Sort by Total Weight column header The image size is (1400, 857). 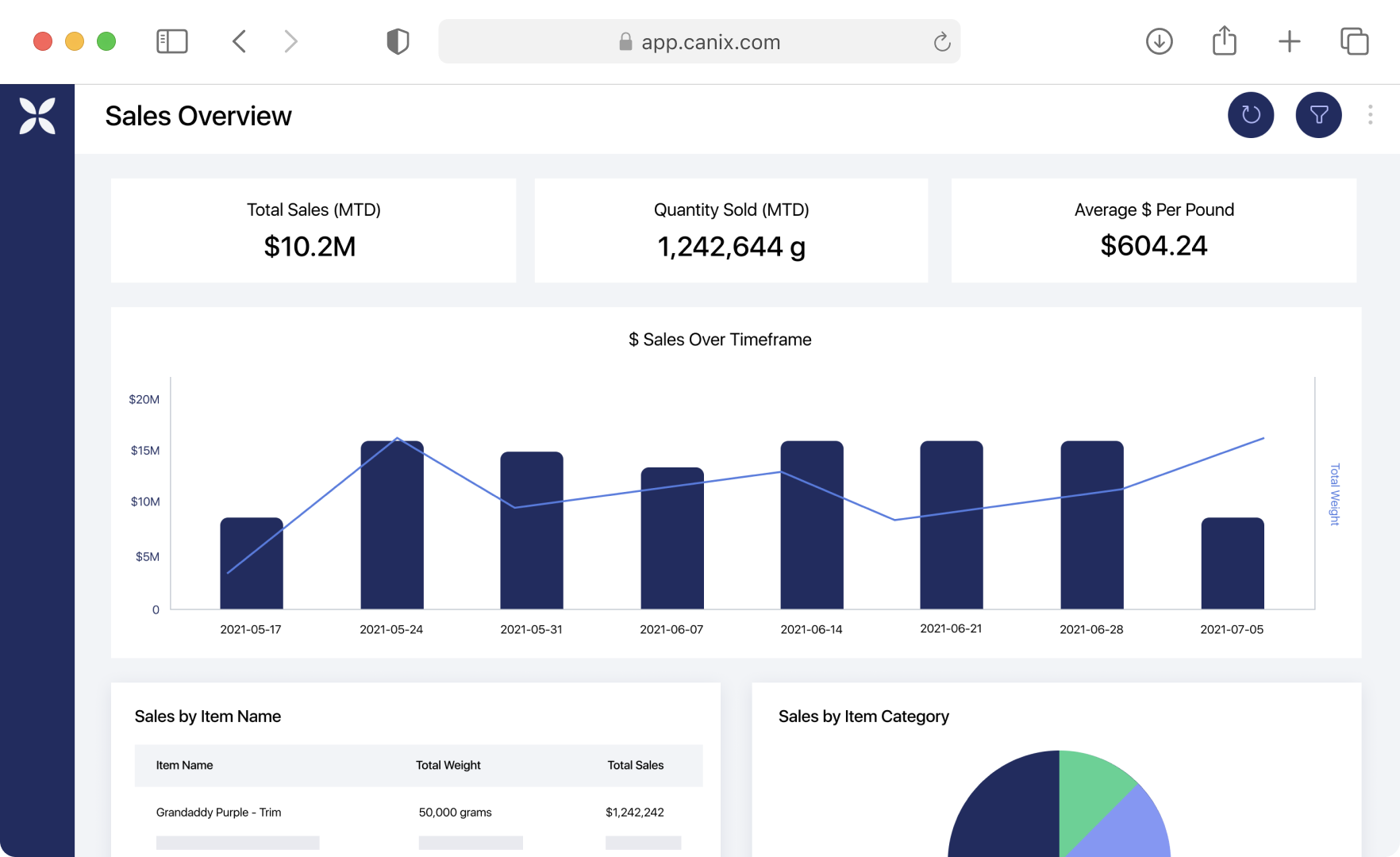coord(448,765)
